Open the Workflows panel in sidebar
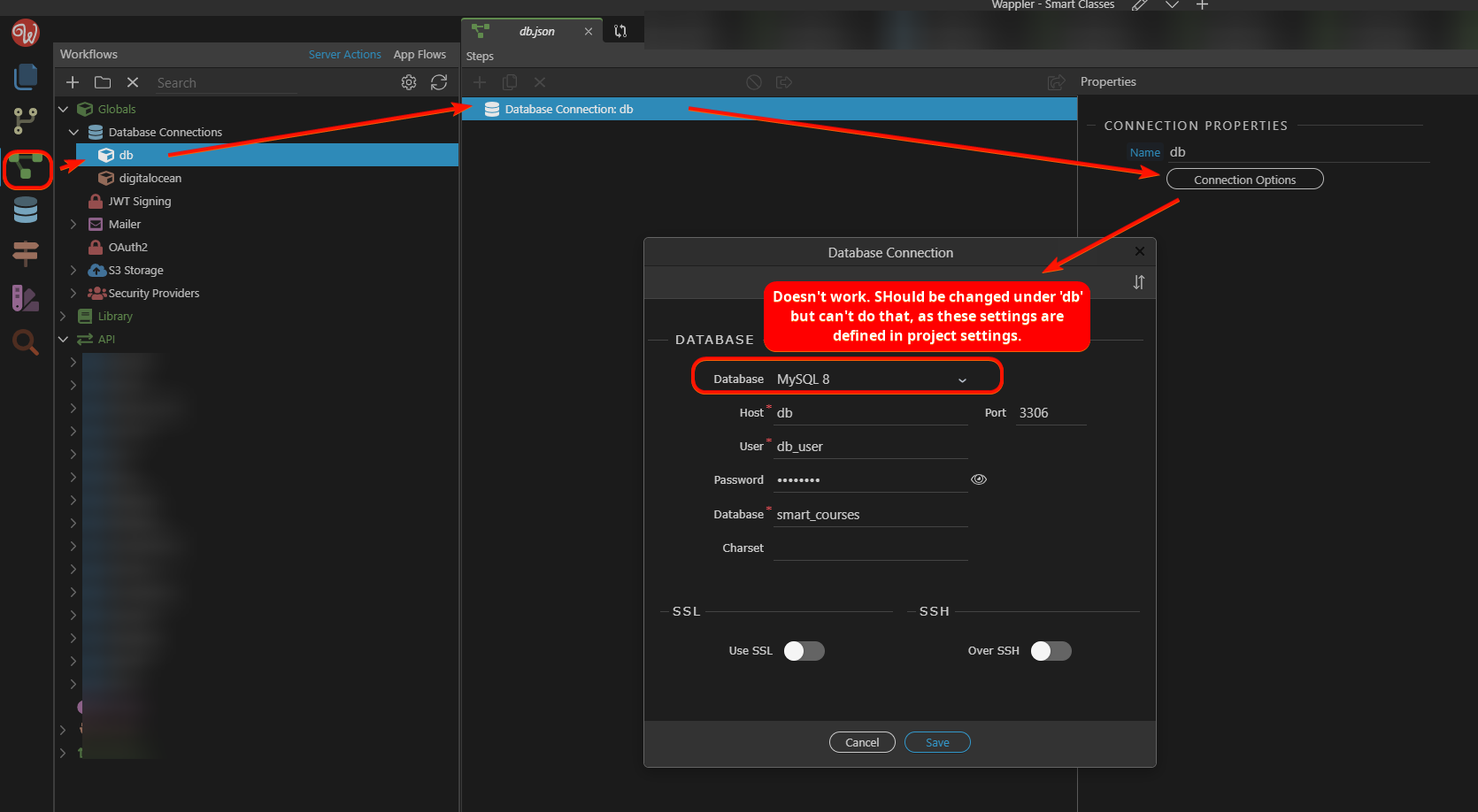The image size is (1478, 812). click(x=26, y=167)
